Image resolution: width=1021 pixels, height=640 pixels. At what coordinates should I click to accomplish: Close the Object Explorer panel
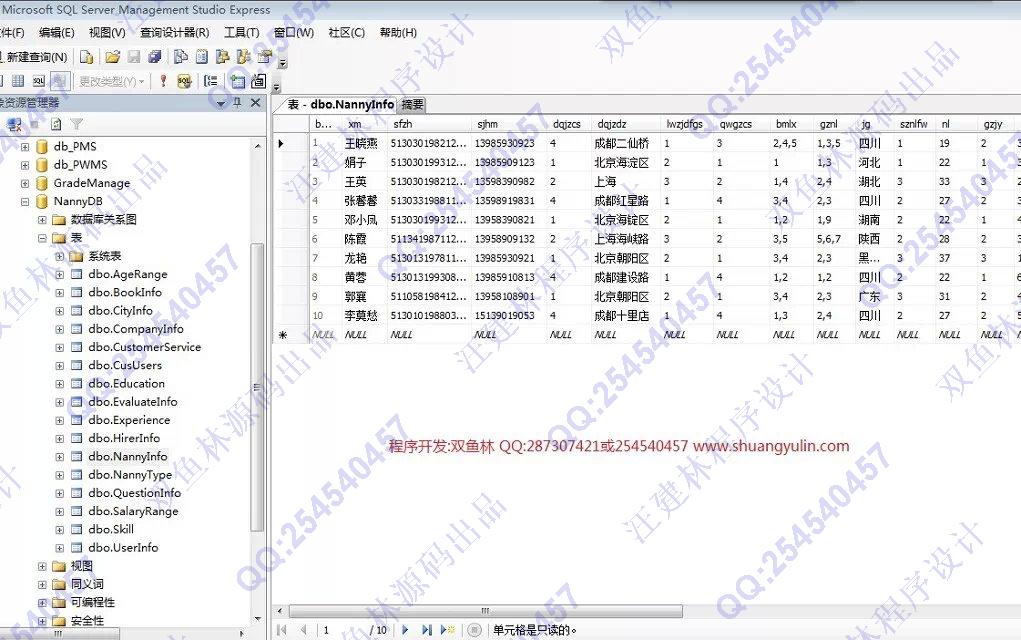[x=255, y=103]
